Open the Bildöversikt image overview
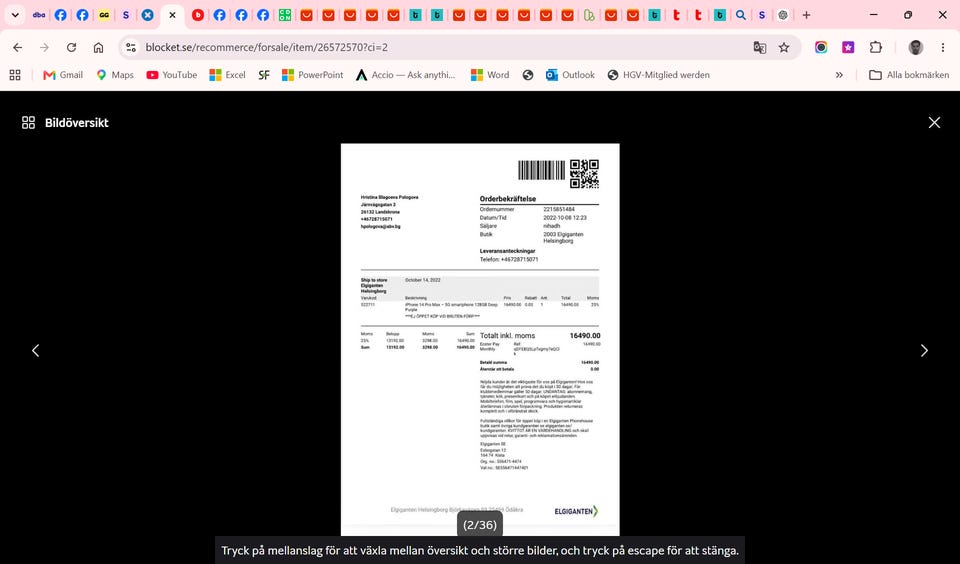The height and width of the screenshot is (564, 960). tap(65, 122)
